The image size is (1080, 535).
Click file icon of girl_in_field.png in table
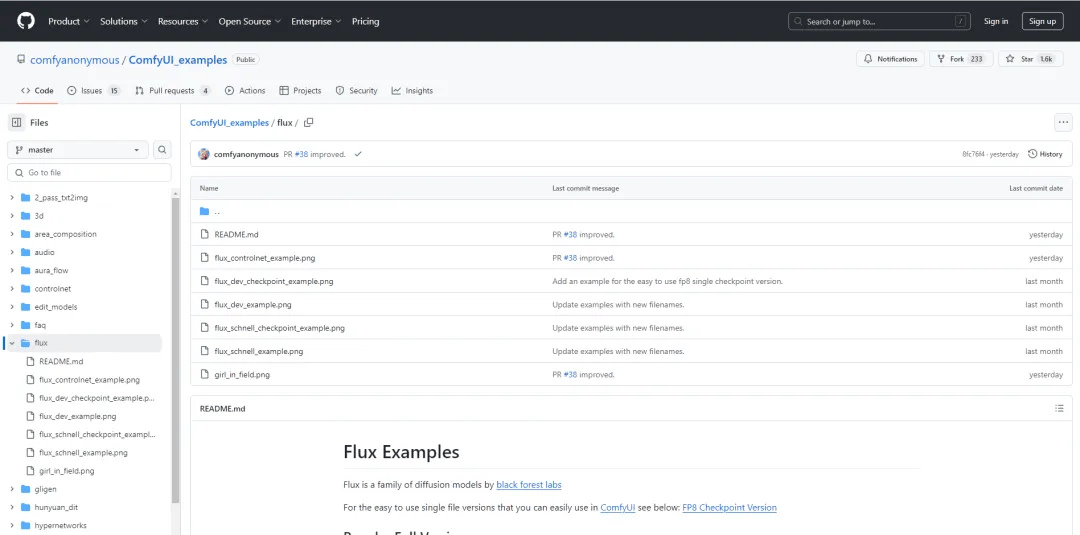point(204,375)
